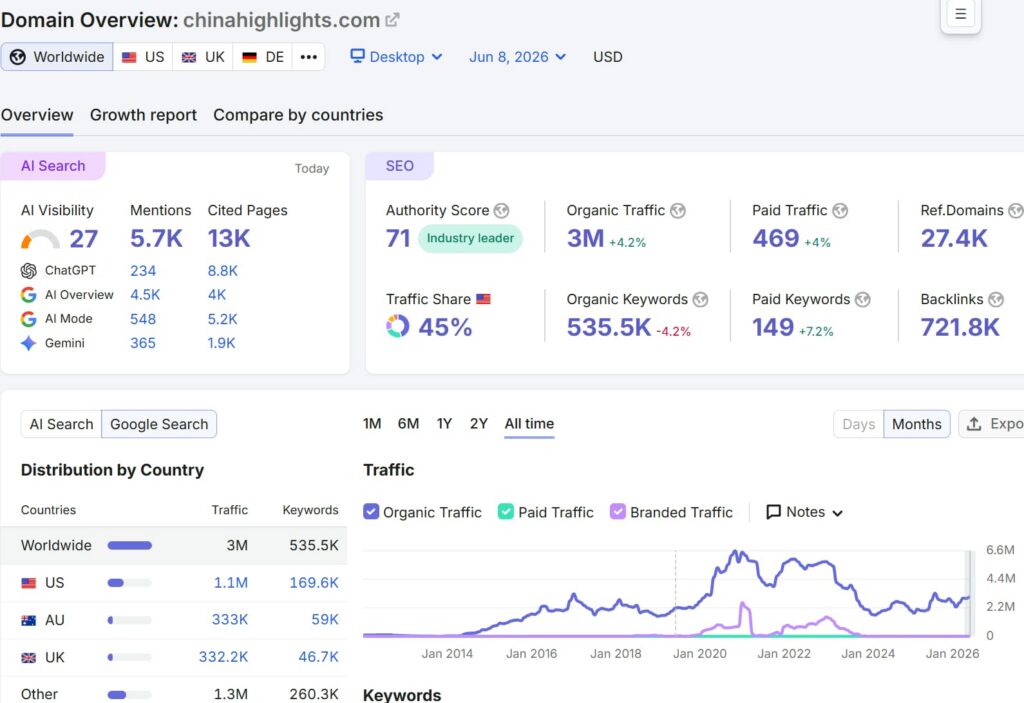This screenshot has width=1024, height=703.
Task: Click the hamburger menu icon
Action: click(961, 14)
